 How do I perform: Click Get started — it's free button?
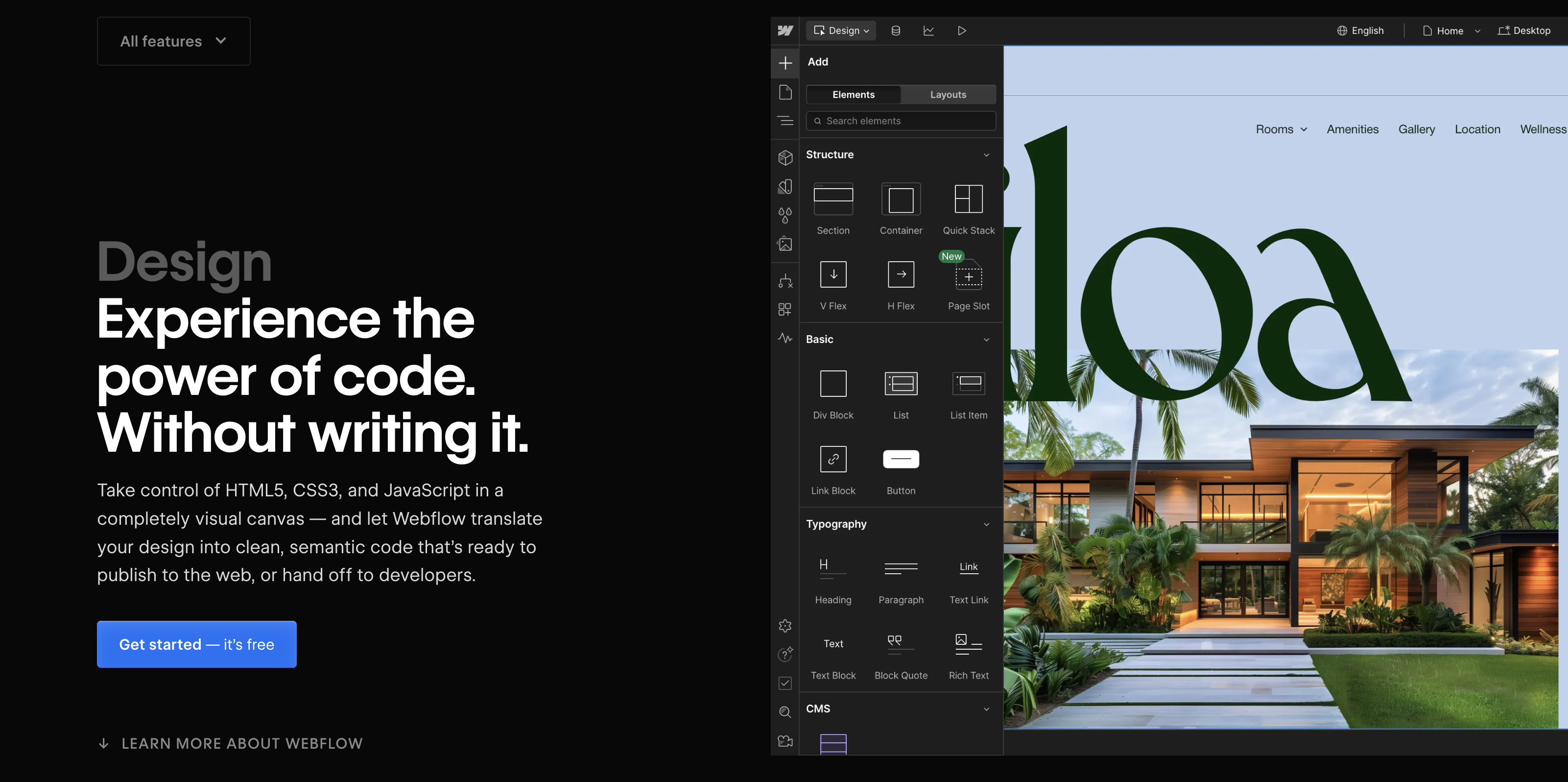[196, 644]
